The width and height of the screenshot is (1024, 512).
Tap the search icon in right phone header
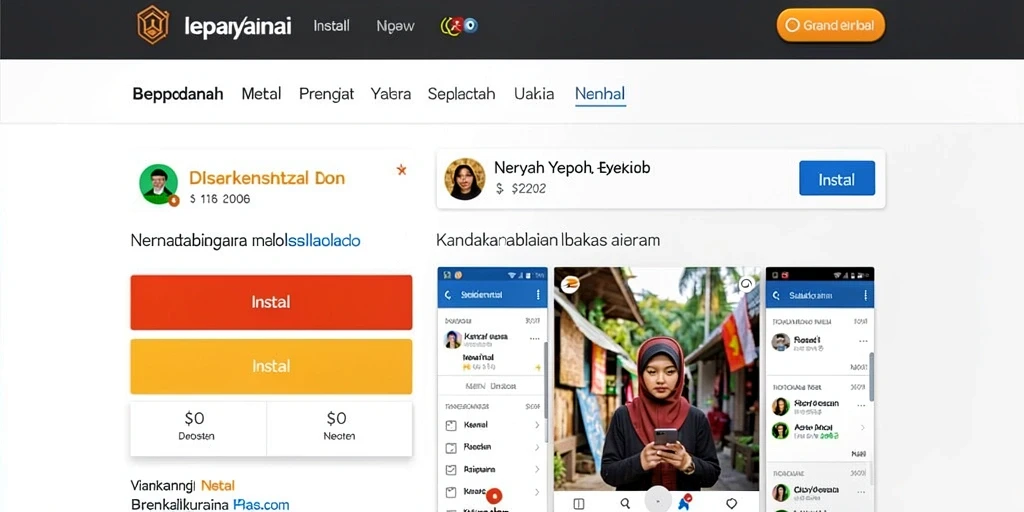click(x=776, y=295)
